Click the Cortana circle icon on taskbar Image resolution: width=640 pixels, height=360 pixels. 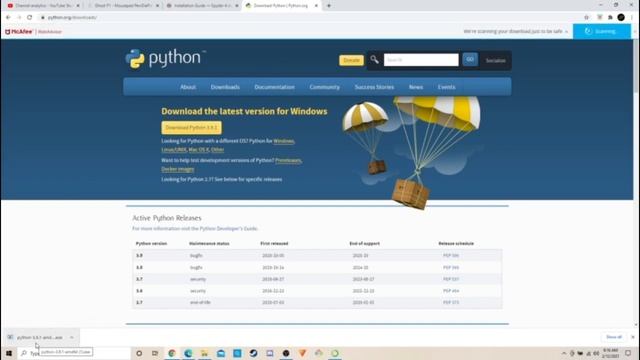pos(139,353)
